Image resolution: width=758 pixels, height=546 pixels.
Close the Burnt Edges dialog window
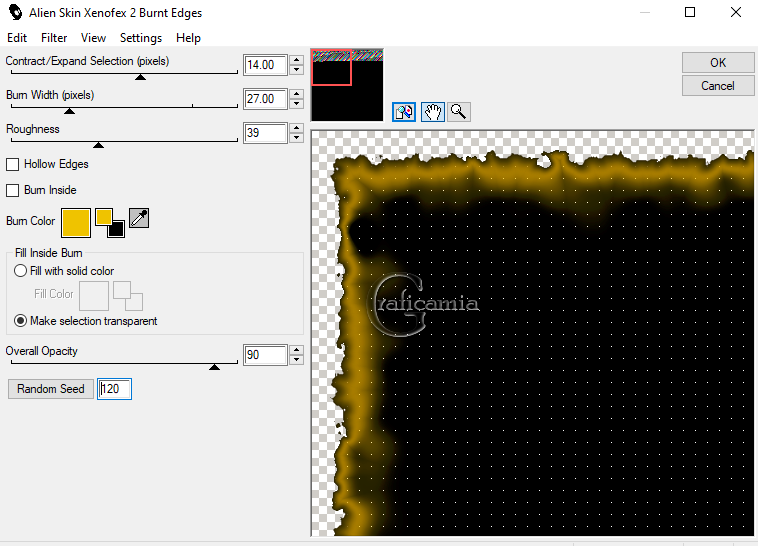[736, 12]
